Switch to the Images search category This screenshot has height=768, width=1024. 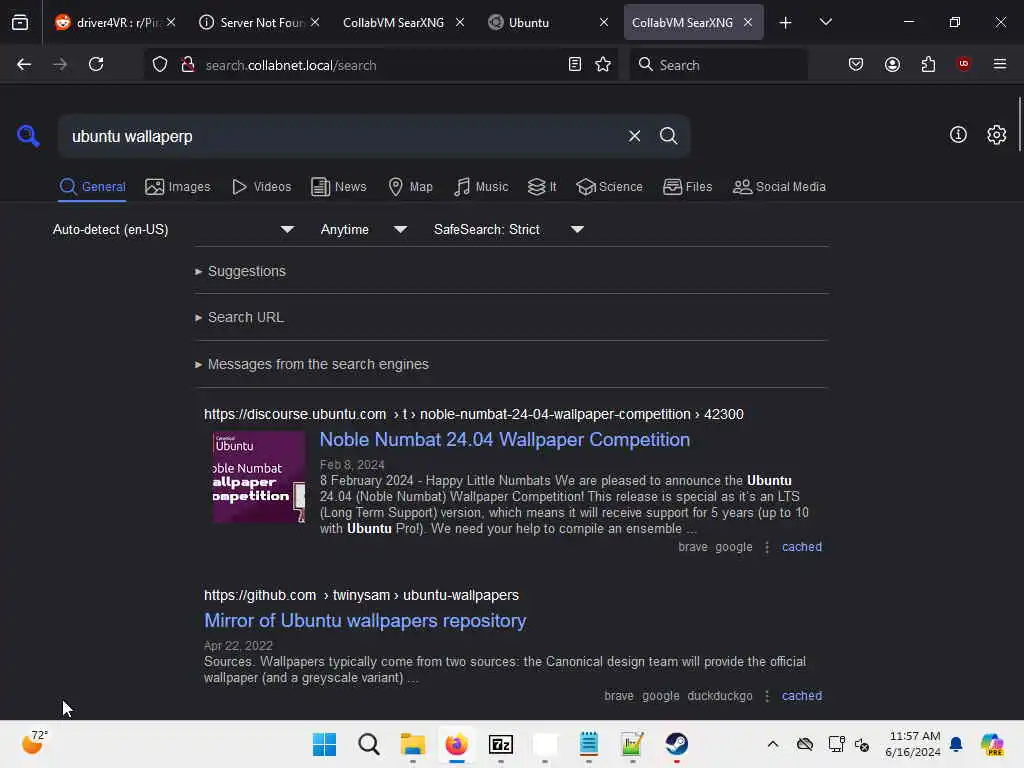[x=178, y=187]
